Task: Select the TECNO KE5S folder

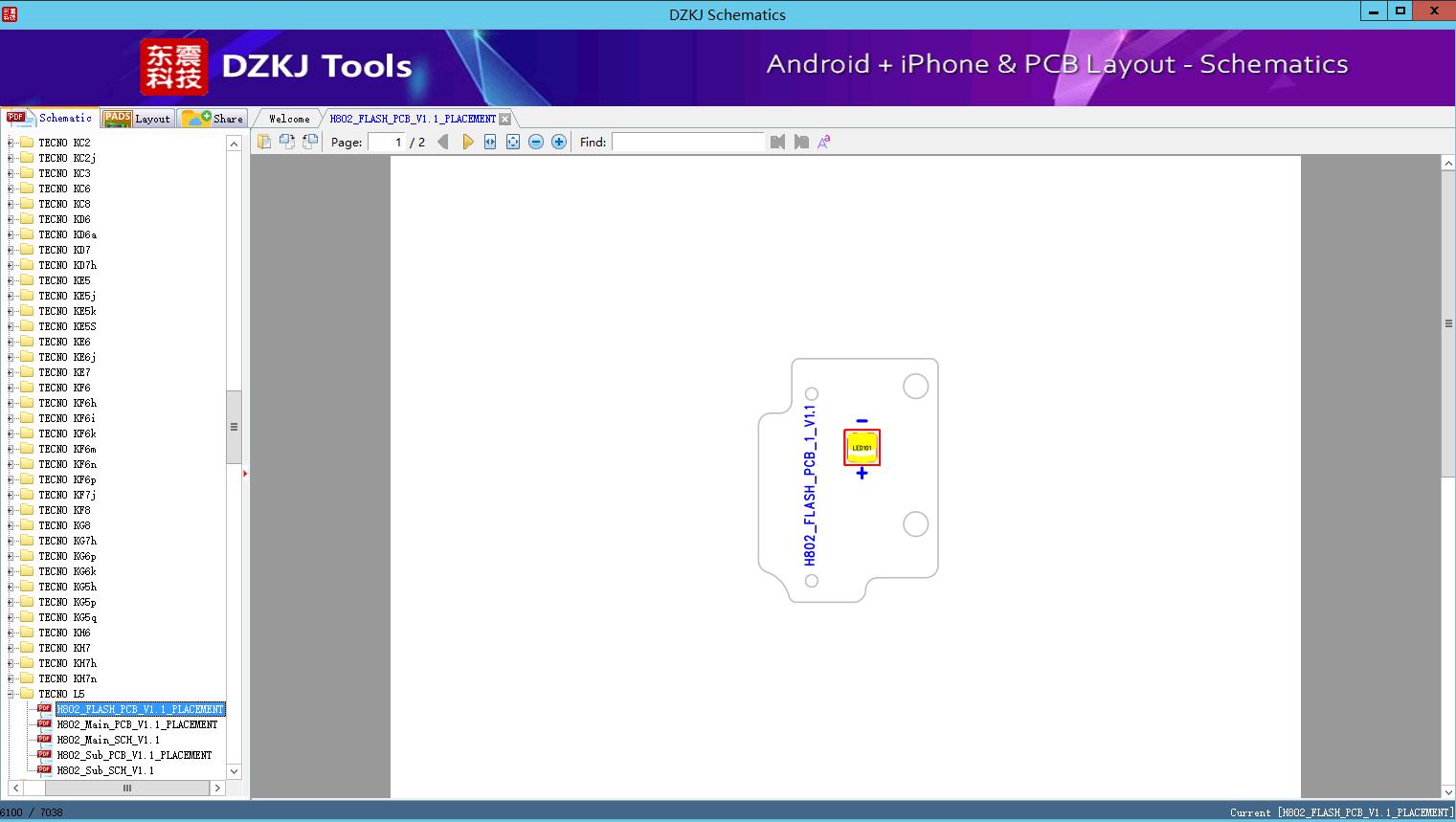Action: point(67,326)
